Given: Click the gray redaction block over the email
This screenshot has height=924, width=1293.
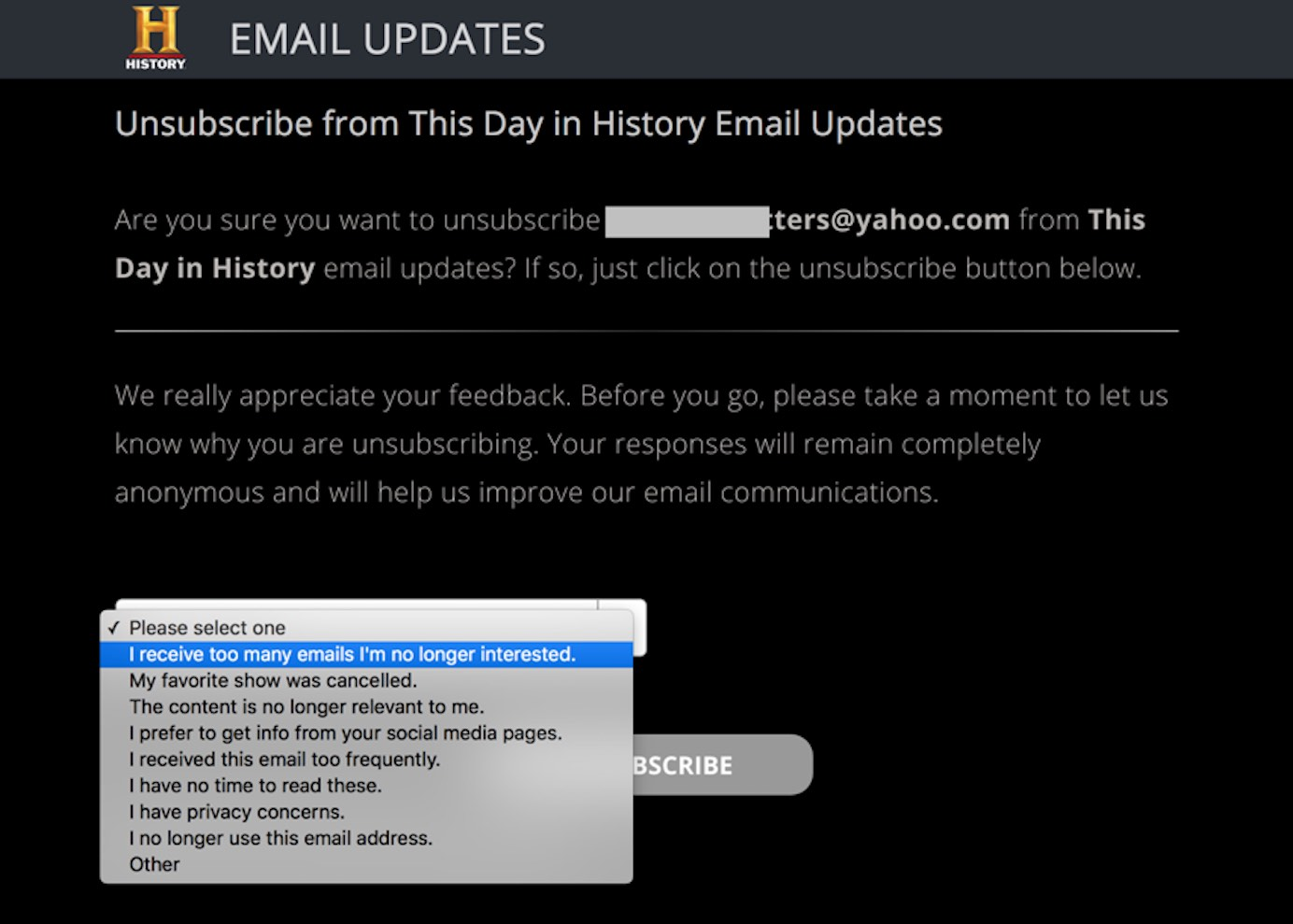Looking at the screenshot, I should click(687, 221).
